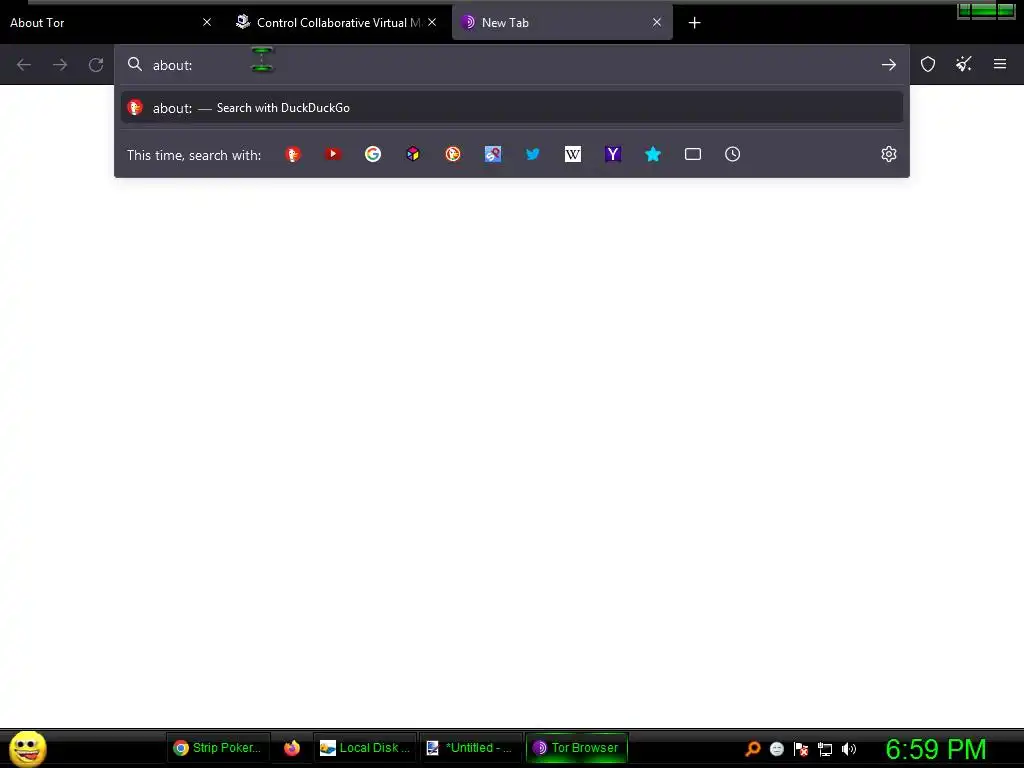Close the Control Collaborative Virtual tab

tap(432, 22)
